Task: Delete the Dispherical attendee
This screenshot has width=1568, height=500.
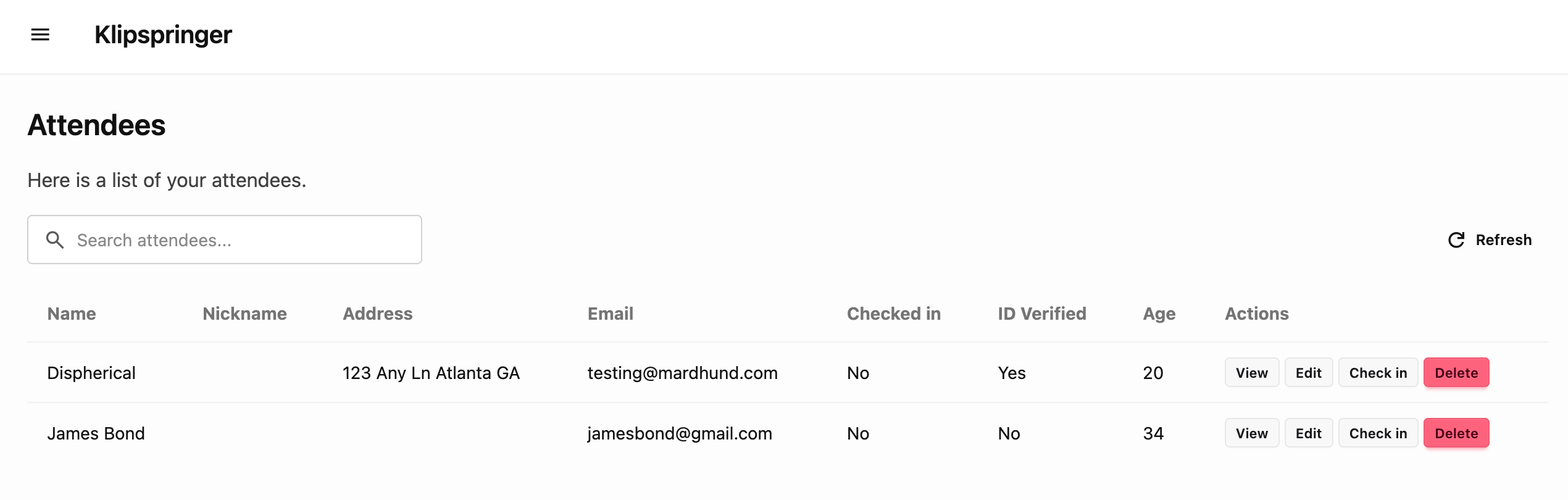Action: (x=1456, y=373)
